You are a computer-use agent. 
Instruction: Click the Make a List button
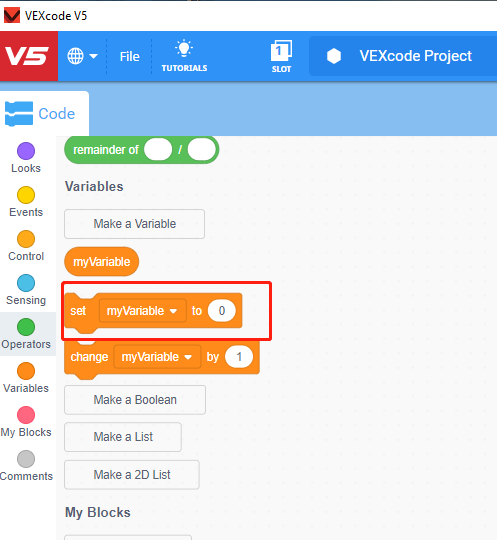tap(123, 437)
